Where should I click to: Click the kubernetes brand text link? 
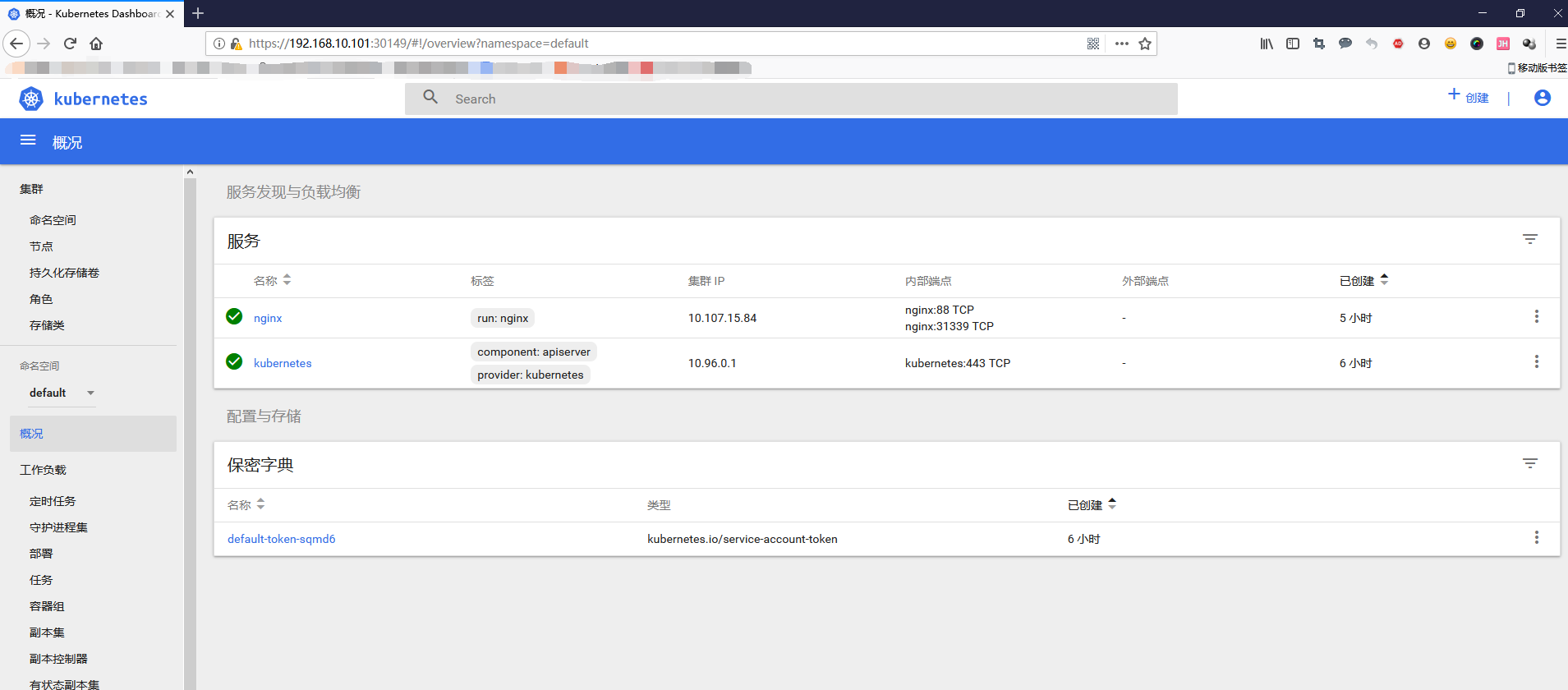point(100,99)
